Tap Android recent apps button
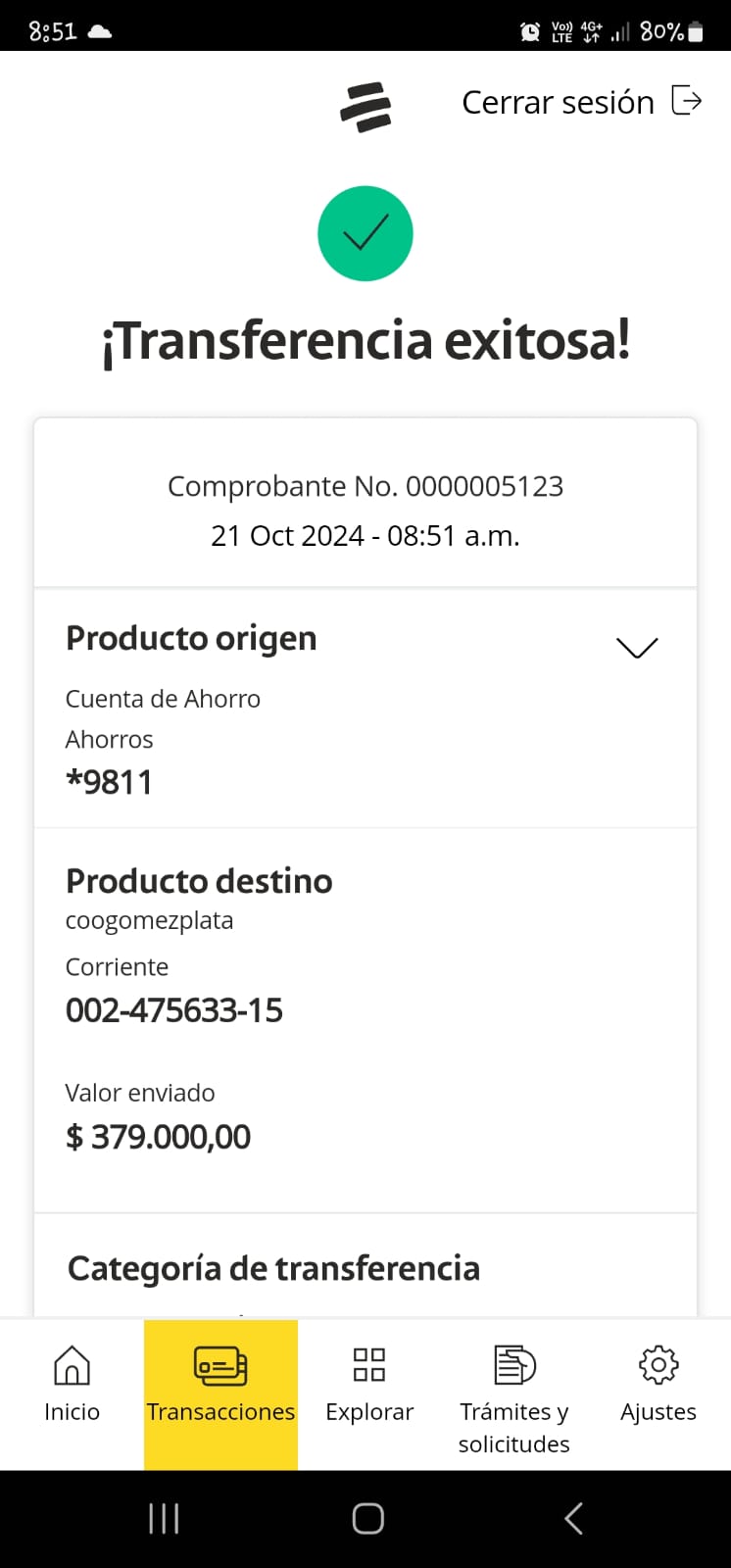The image size is (731, 1568). tap(164, 1519)
